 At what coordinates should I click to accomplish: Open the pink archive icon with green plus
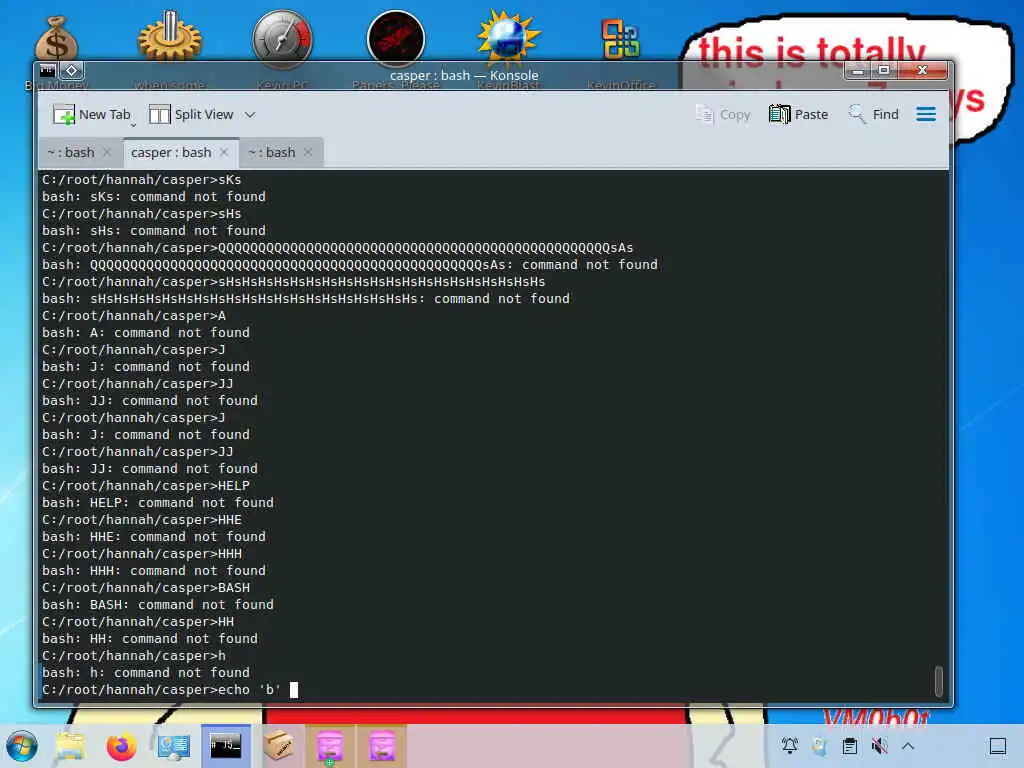point(330,745)
